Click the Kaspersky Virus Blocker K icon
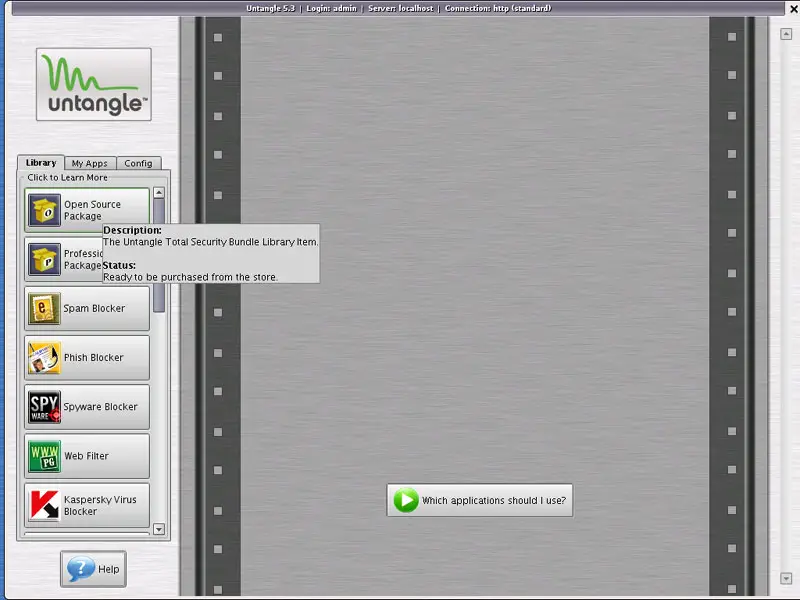Viewport: 800px width, 600px height. (x=44, y=505)
